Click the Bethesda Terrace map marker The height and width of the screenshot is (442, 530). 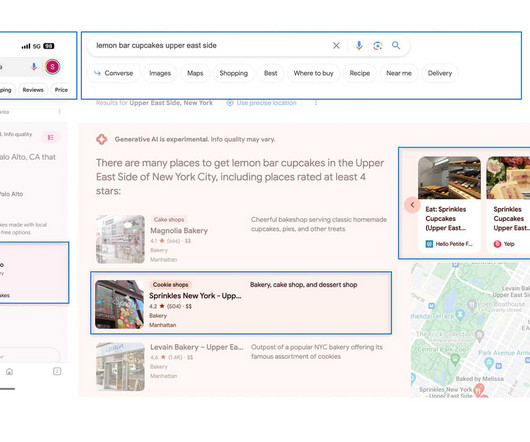(x=460, y=315)
